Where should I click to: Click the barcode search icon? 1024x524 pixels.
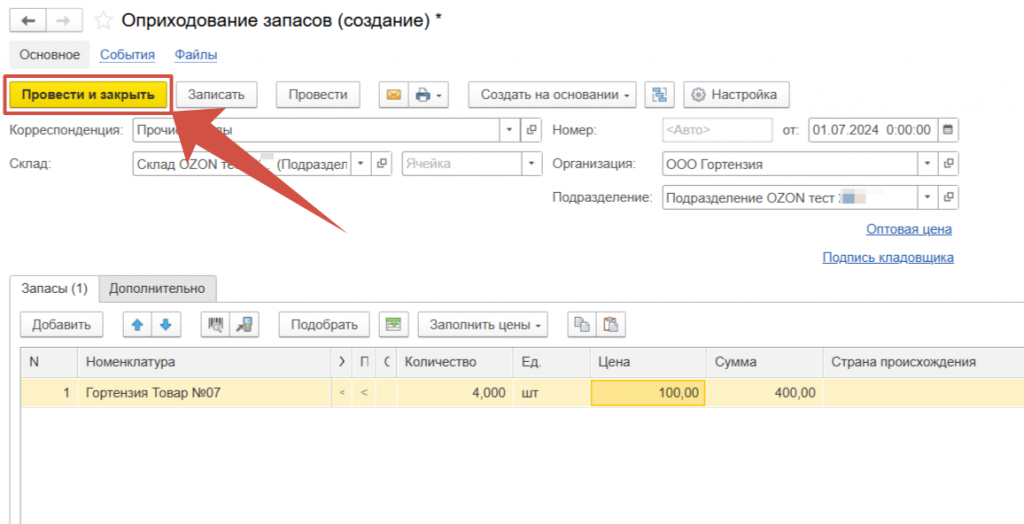[x=214, y=324]
